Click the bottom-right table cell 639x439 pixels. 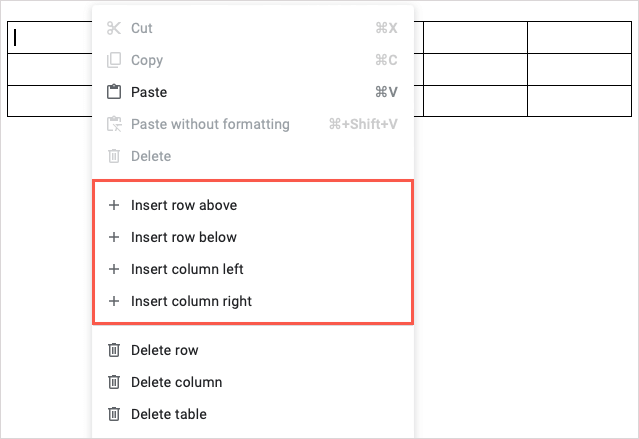point(579,101)
